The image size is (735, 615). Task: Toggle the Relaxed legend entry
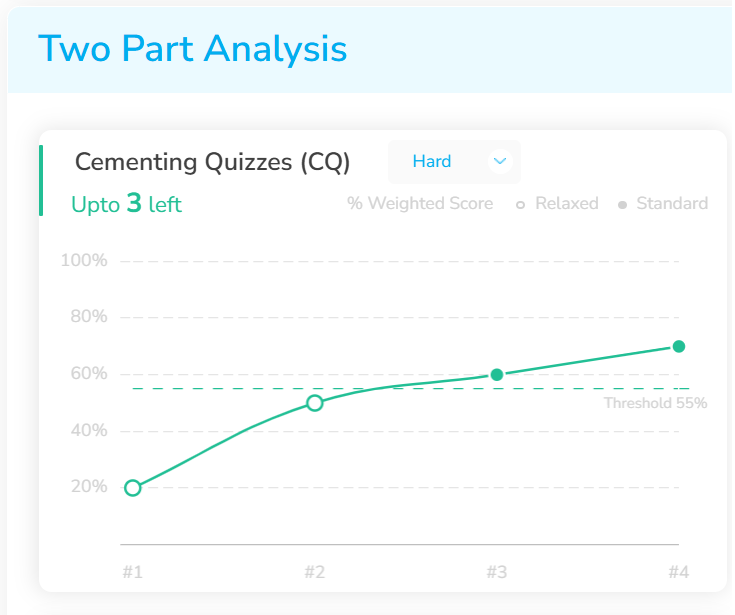(x=557, y=204)
